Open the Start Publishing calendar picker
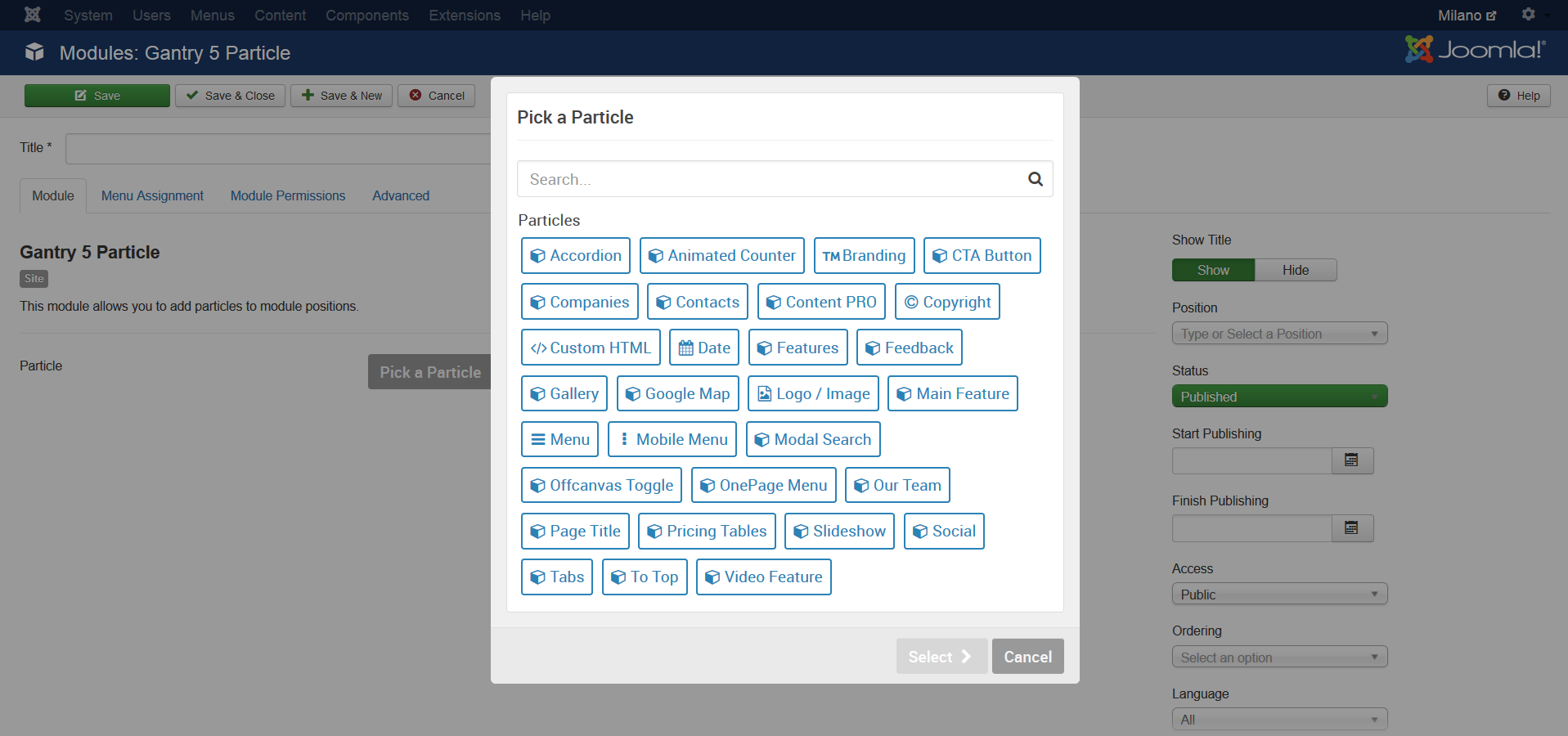This screenshot has height=736, width=1568. pyautogui.click(x=1351, y=460)
